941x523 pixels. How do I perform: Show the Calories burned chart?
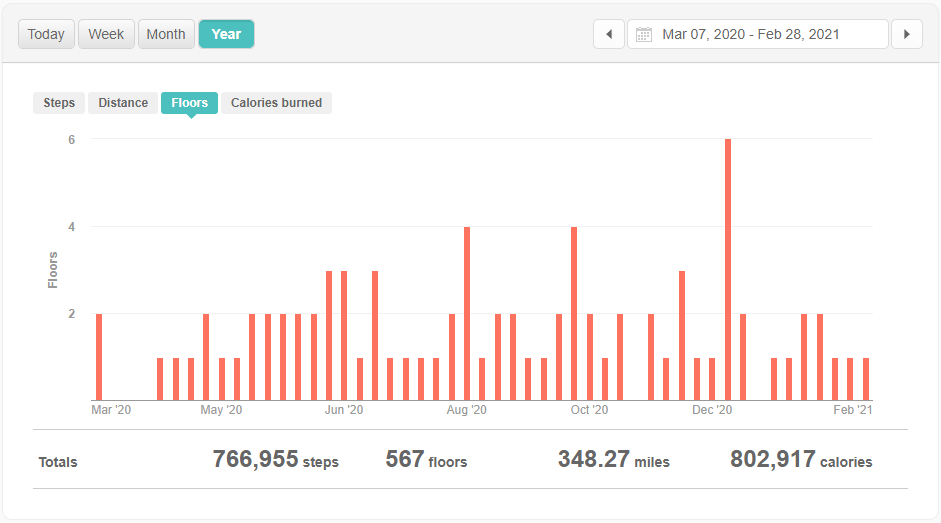point(276,103)
